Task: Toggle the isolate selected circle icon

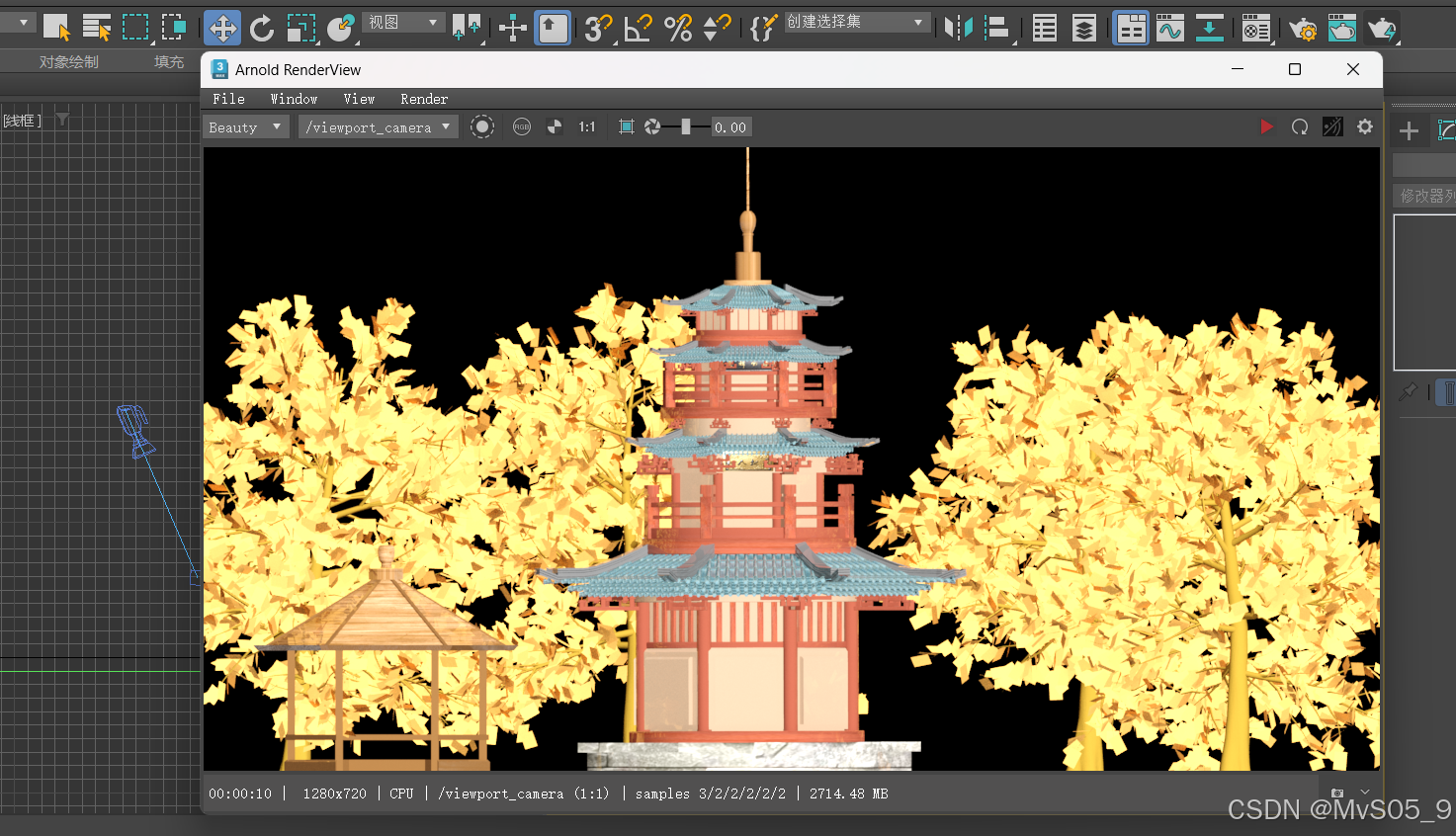Action: pos(481,126)
